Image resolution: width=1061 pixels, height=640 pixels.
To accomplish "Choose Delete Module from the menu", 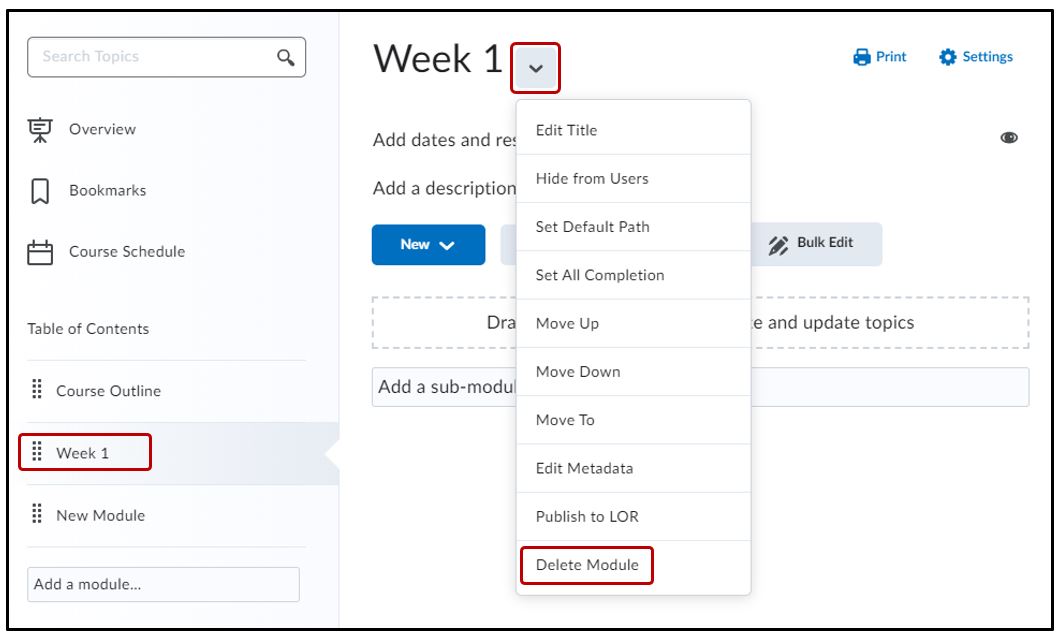I will tap(587, 565).
